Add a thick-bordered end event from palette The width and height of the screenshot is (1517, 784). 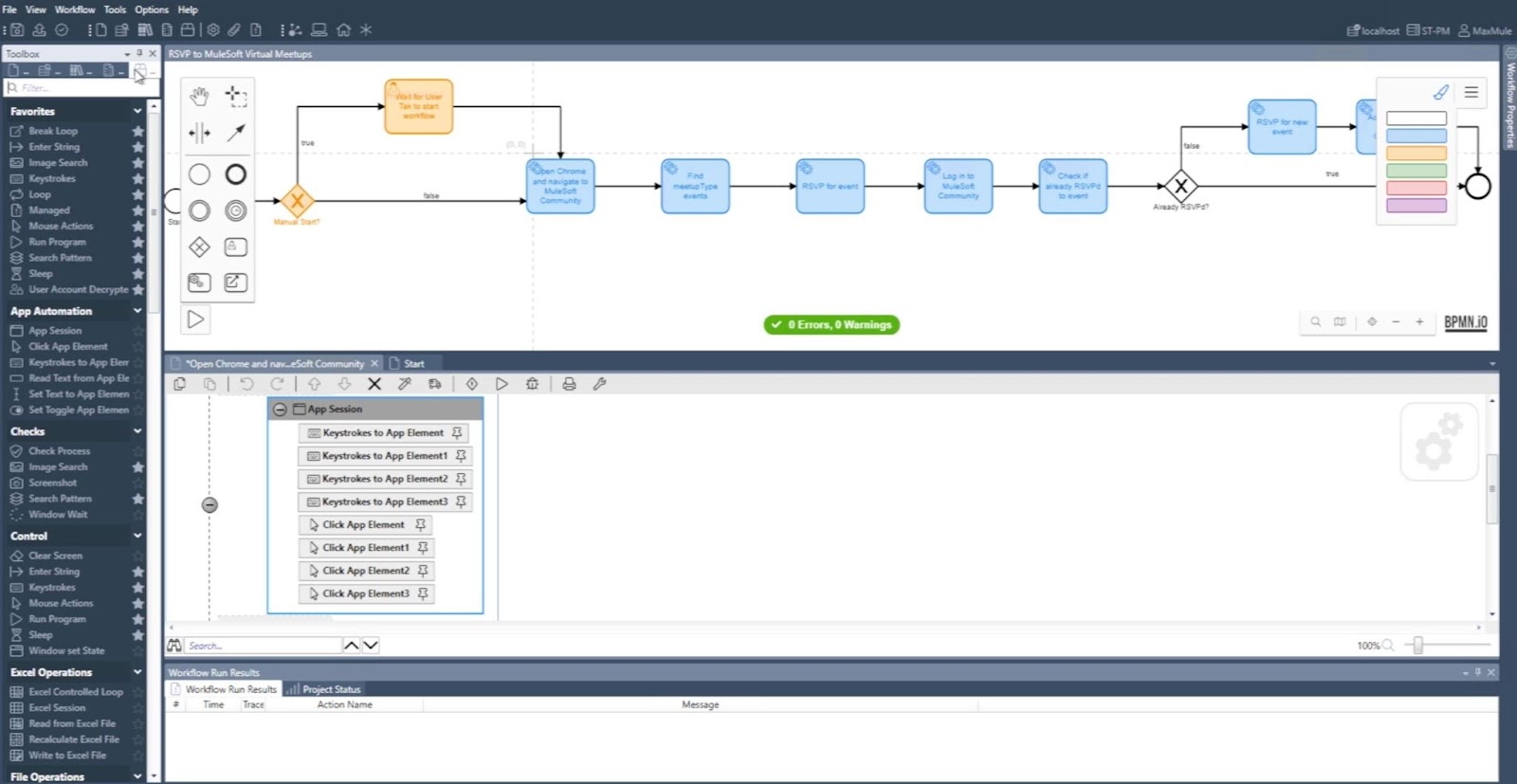point(235,174)
